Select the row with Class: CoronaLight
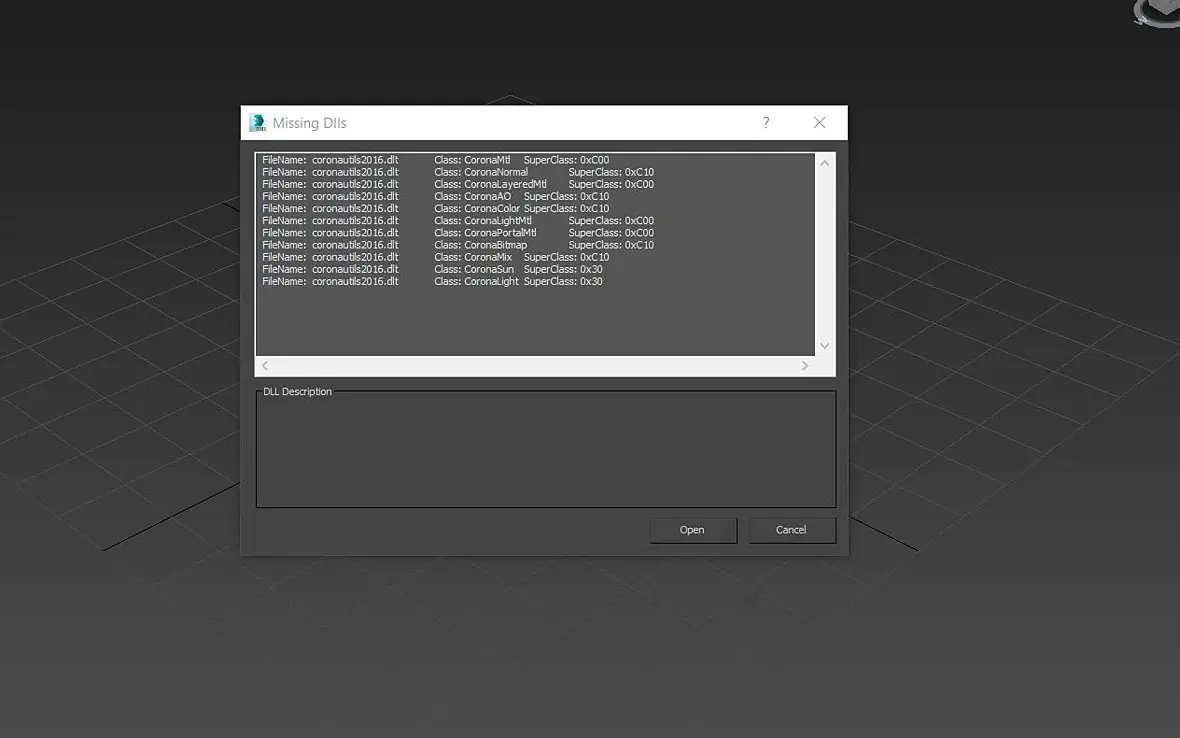Screen dimensions: 1180x738 (535, 281)
